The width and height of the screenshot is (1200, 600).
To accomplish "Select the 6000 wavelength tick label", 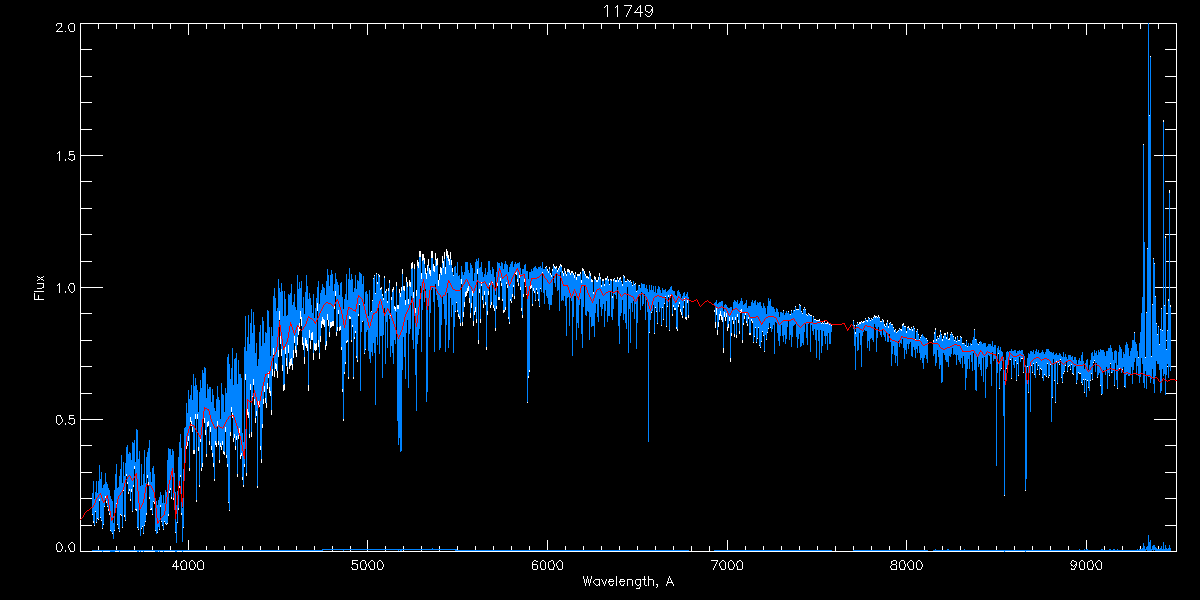I will point(547,563).
